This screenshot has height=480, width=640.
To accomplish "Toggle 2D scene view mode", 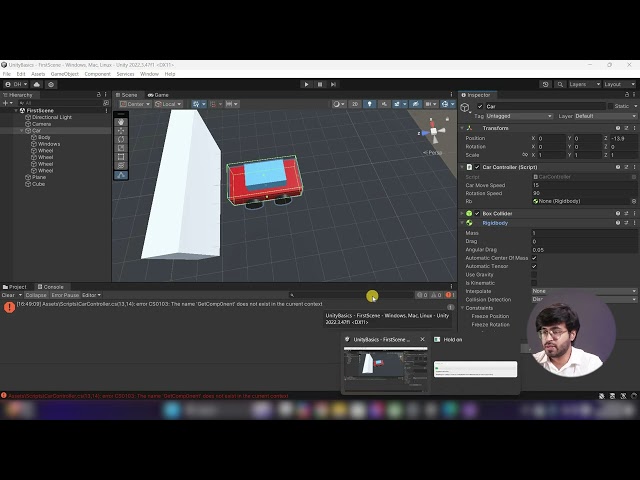I will [355, 104].
